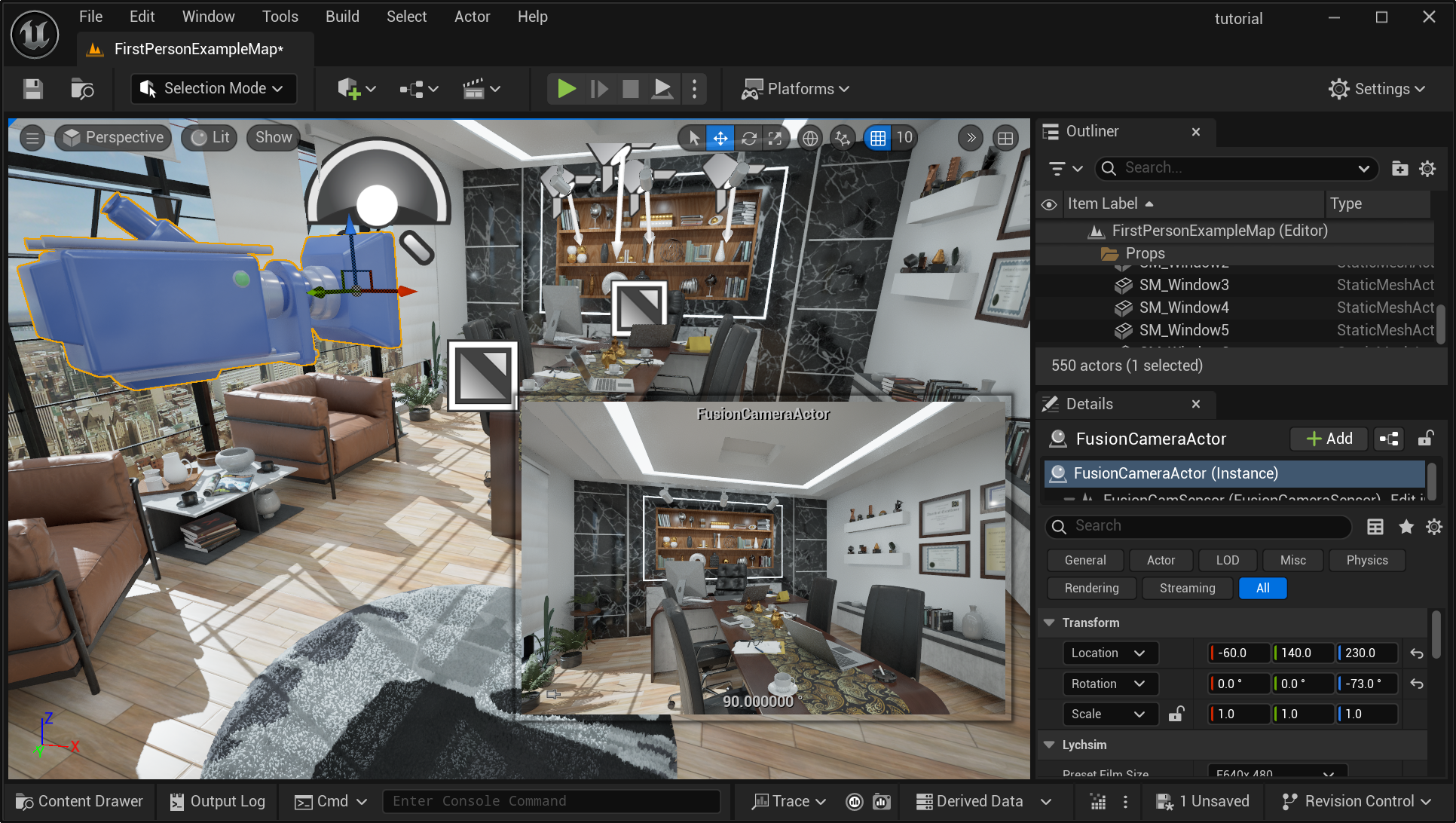
Task: Toggle the Details panel lock icon
Action: pos(1426,439)
